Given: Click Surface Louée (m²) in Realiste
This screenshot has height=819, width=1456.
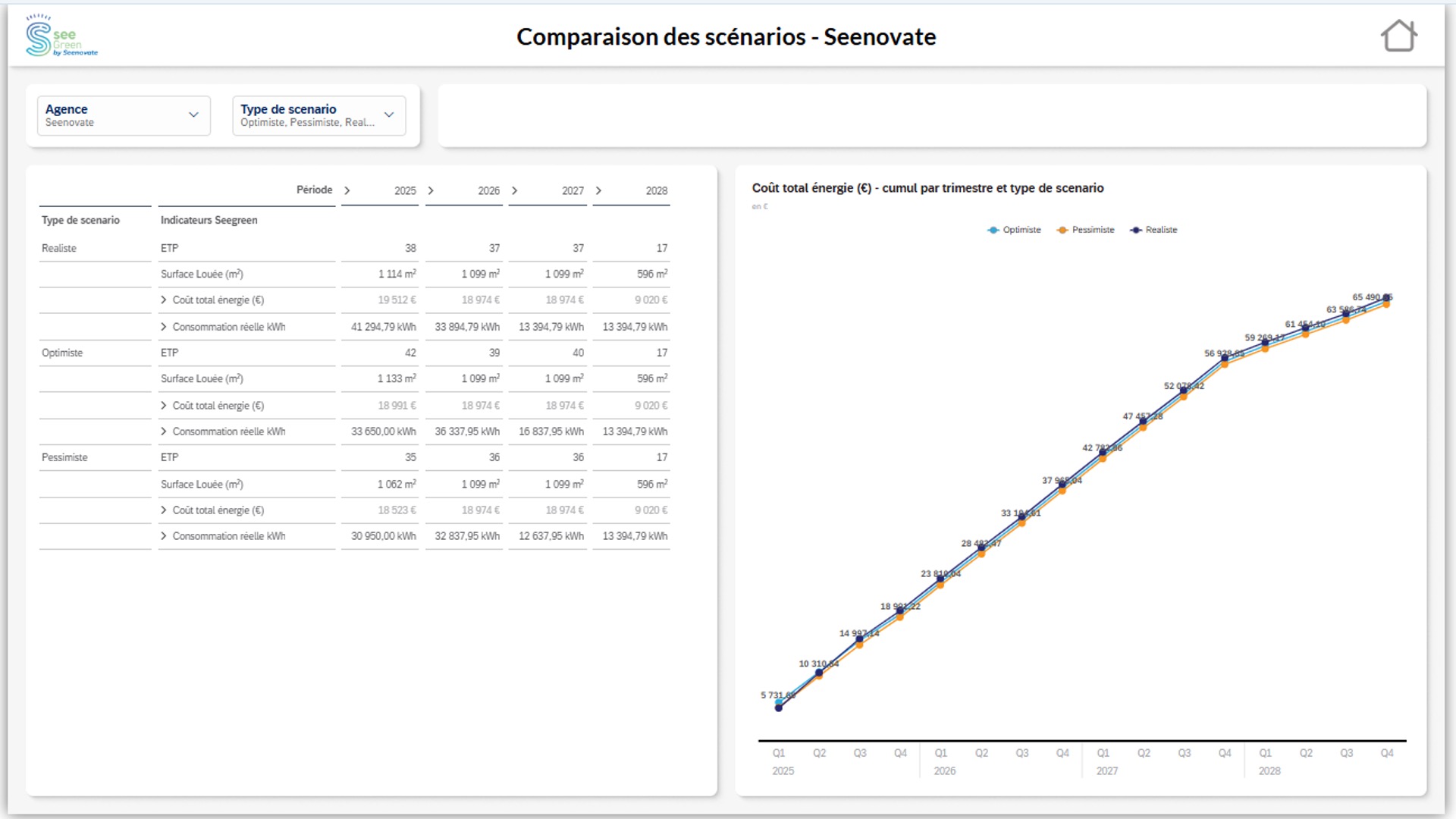Looking at the screenshot, I should click(x=202, y=274).
